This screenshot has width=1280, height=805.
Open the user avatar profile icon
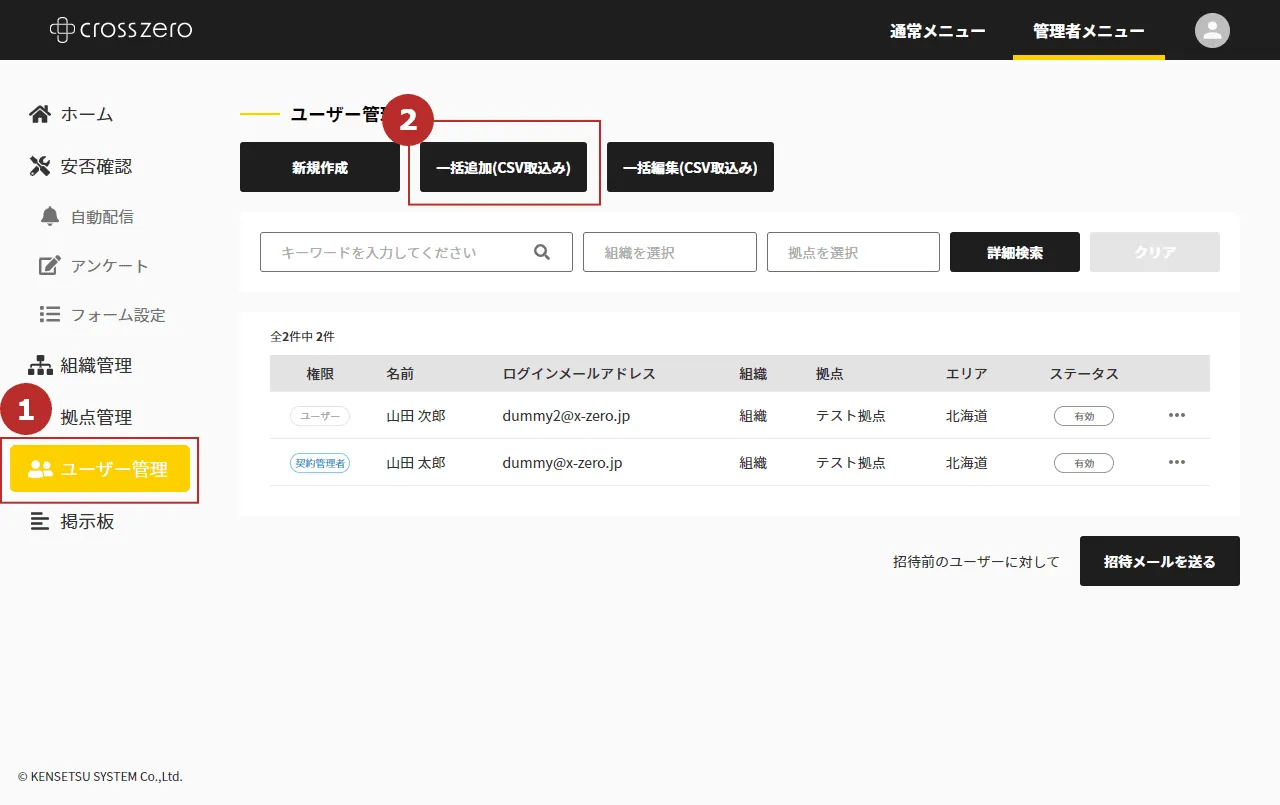click(x=1212, y=30)
